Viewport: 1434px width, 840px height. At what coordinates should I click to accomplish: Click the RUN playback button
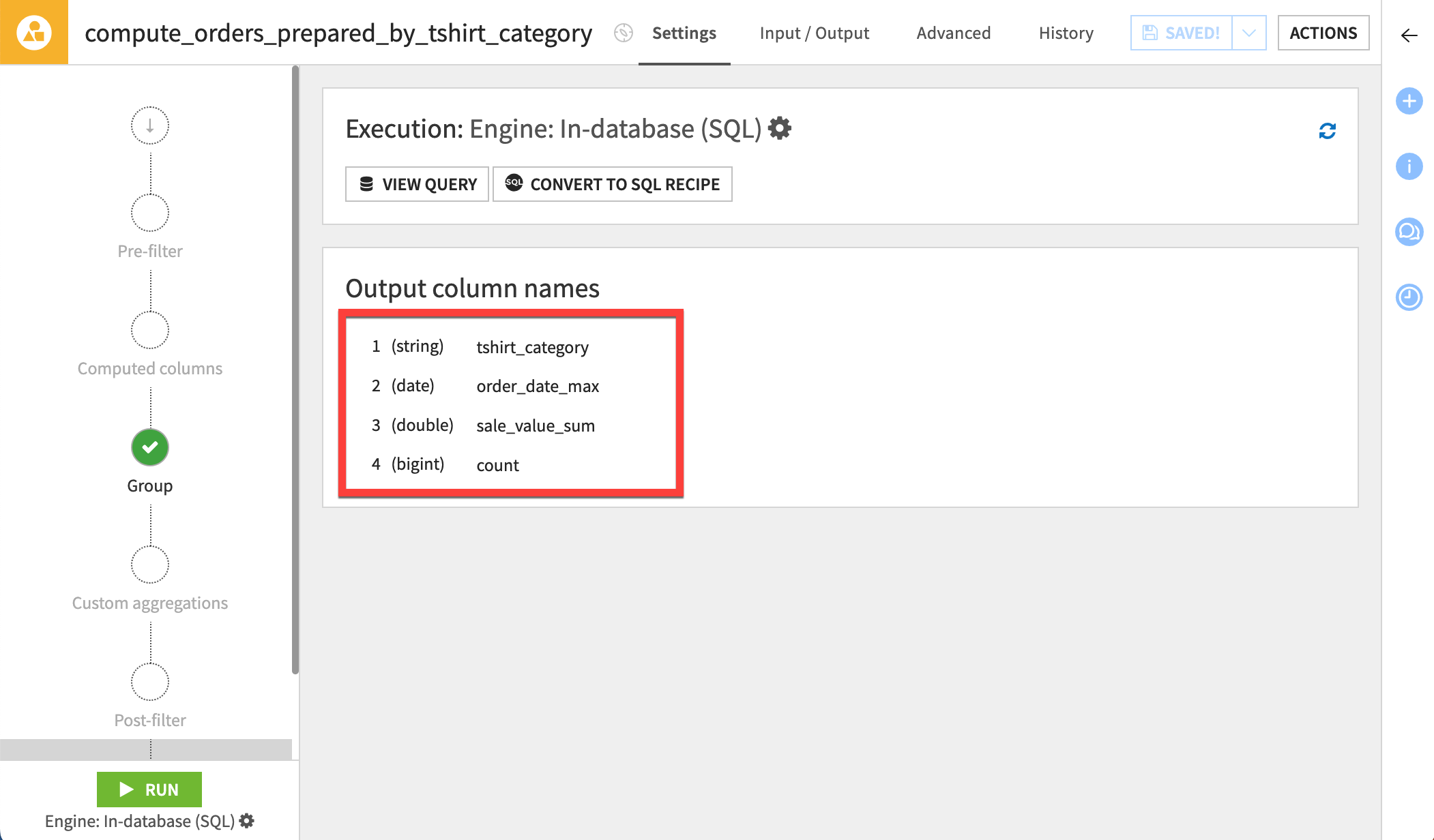tap(149, 789)
